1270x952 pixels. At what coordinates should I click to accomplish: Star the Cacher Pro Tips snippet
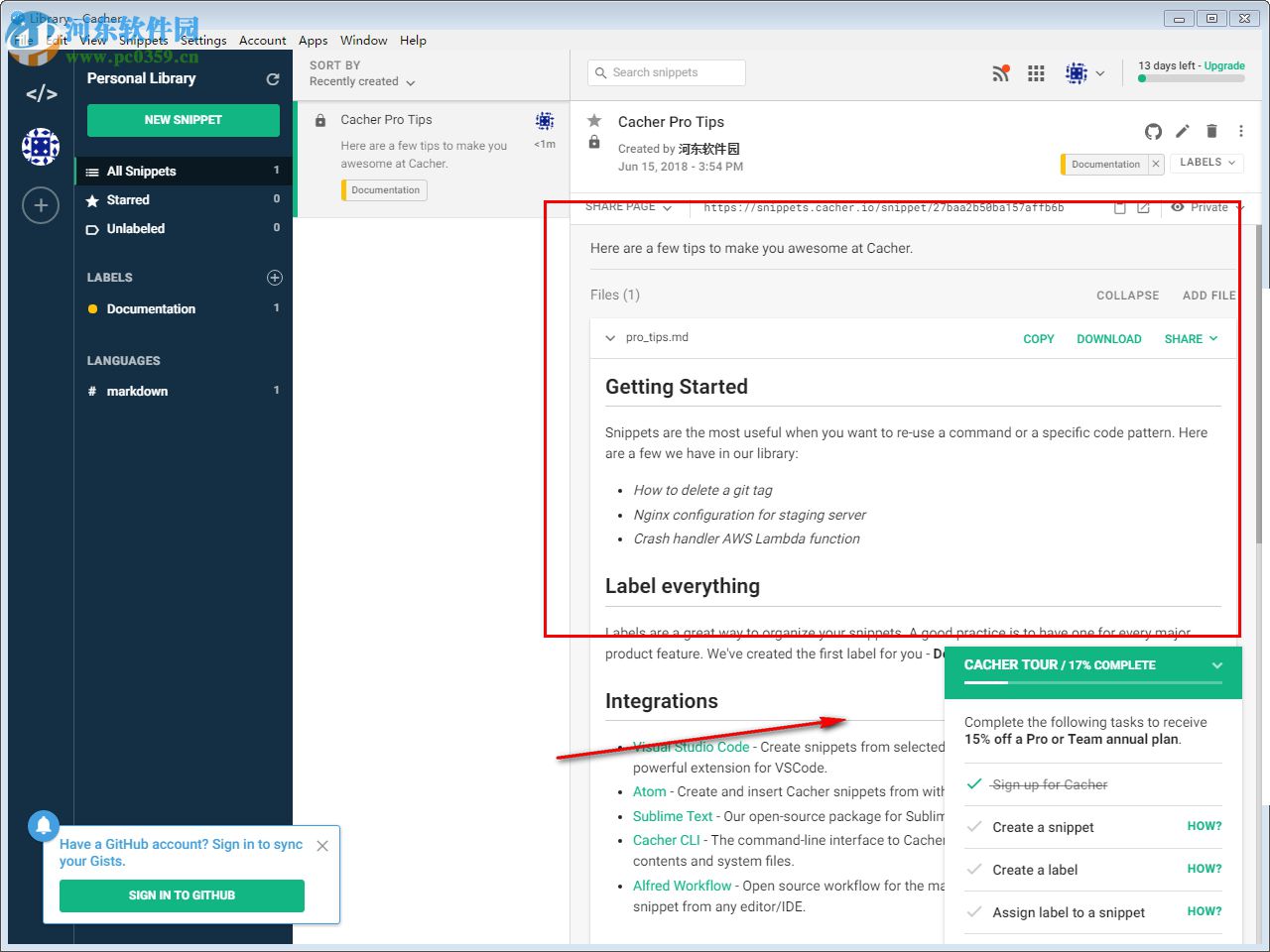[x=594, y=121]
